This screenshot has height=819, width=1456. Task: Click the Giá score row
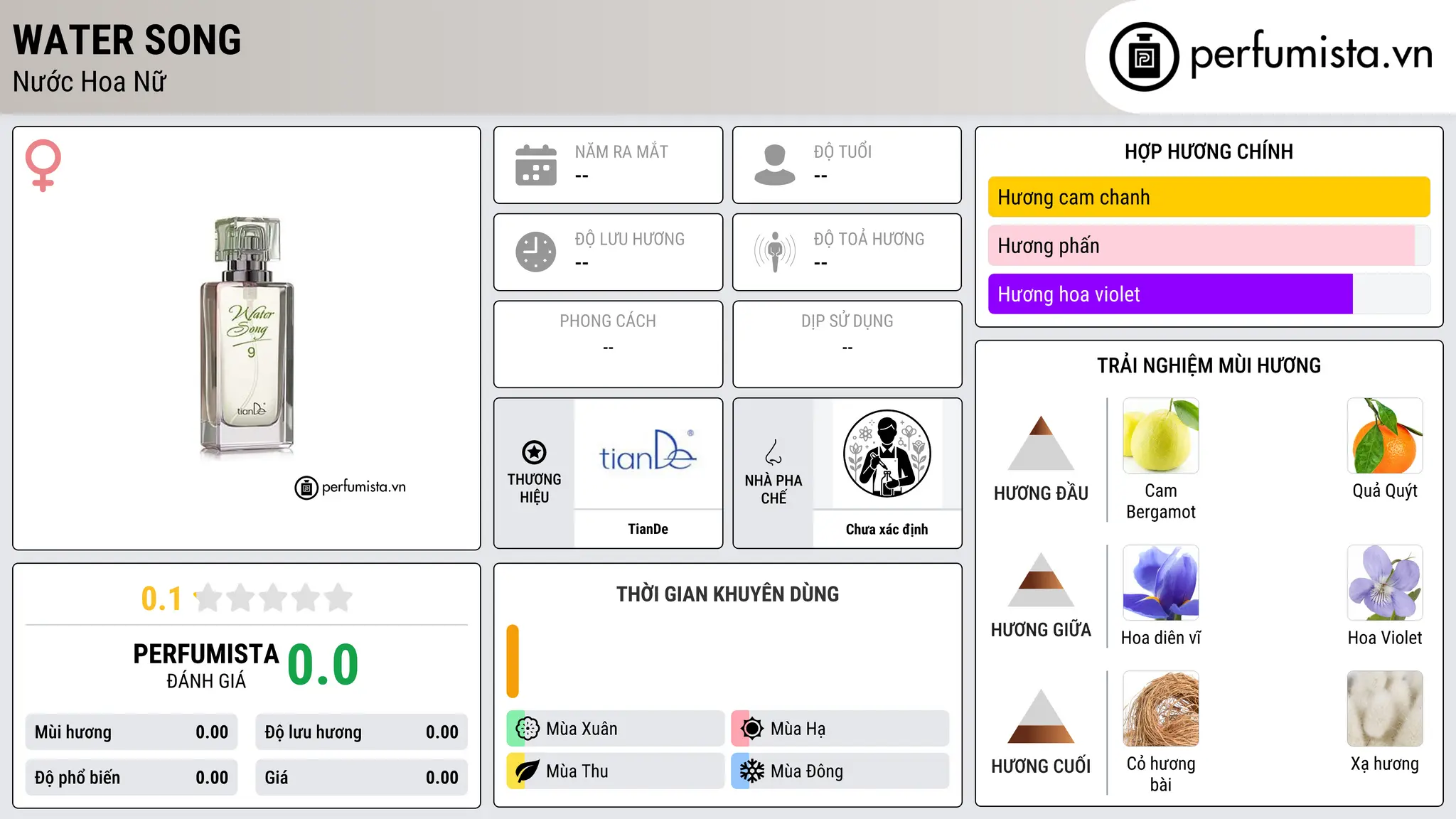[x=361, y=778]
